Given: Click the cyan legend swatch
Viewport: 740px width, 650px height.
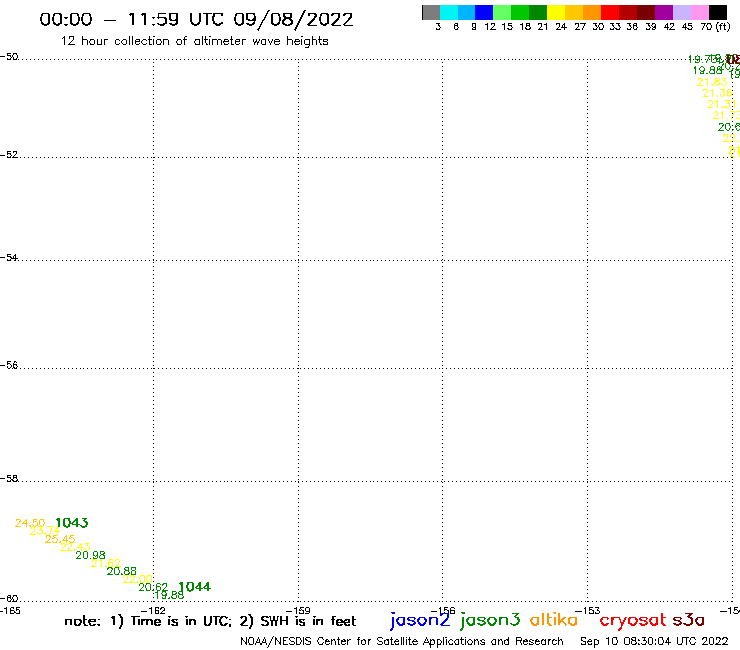Looking at the screenshot, I should coord(449,13).
